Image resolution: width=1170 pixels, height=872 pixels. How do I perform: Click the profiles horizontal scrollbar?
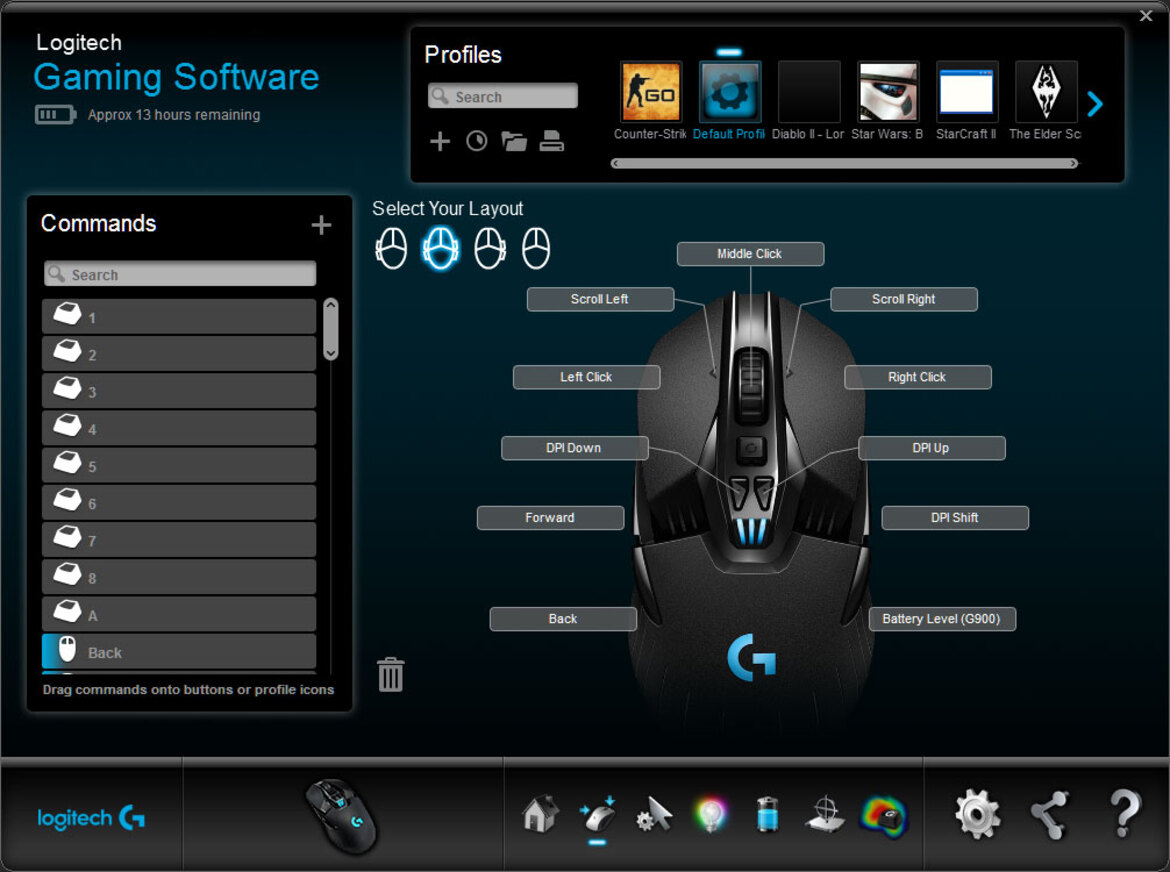click(x=844, y=163)
